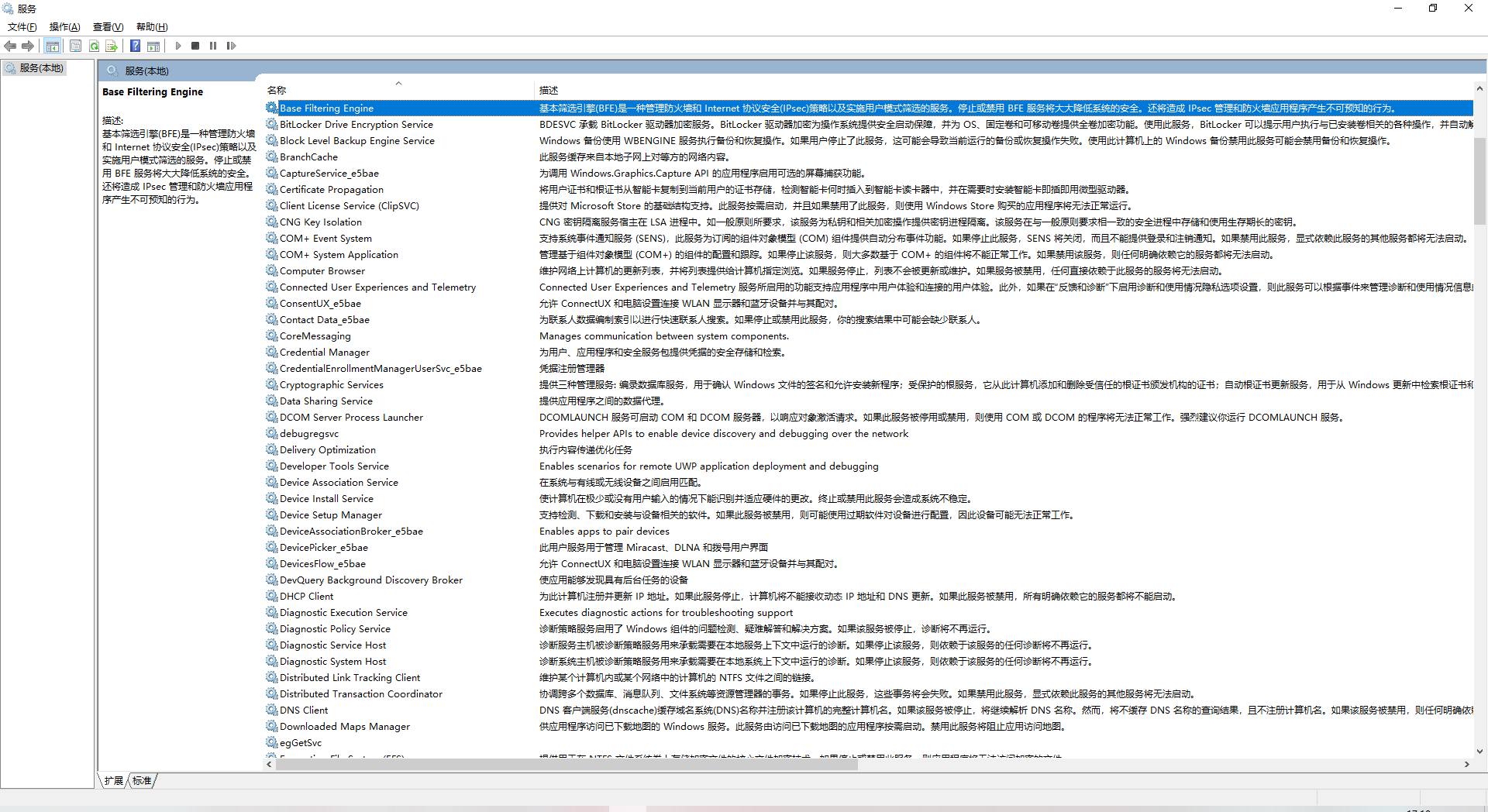Switch to the 扩展 tab at the bottom

click(x=114, y=781)
